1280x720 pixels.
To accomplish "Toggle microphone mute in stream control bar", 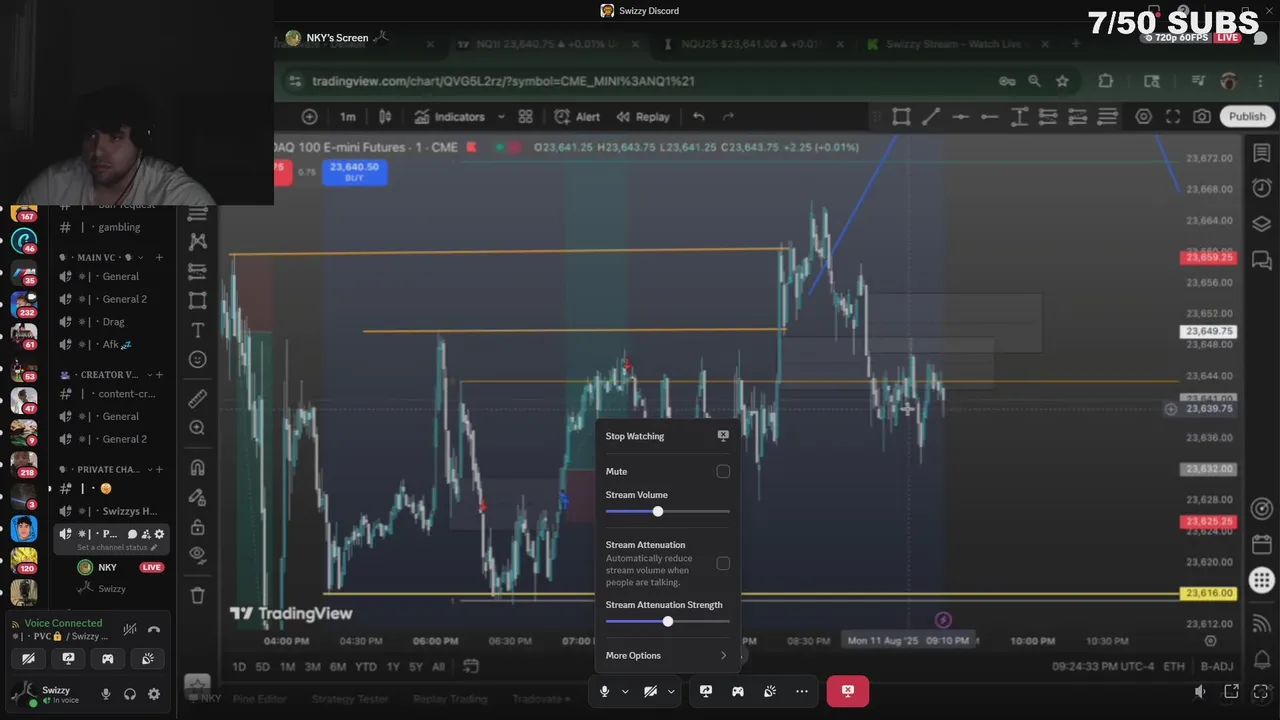I will (x=604, y=691).
